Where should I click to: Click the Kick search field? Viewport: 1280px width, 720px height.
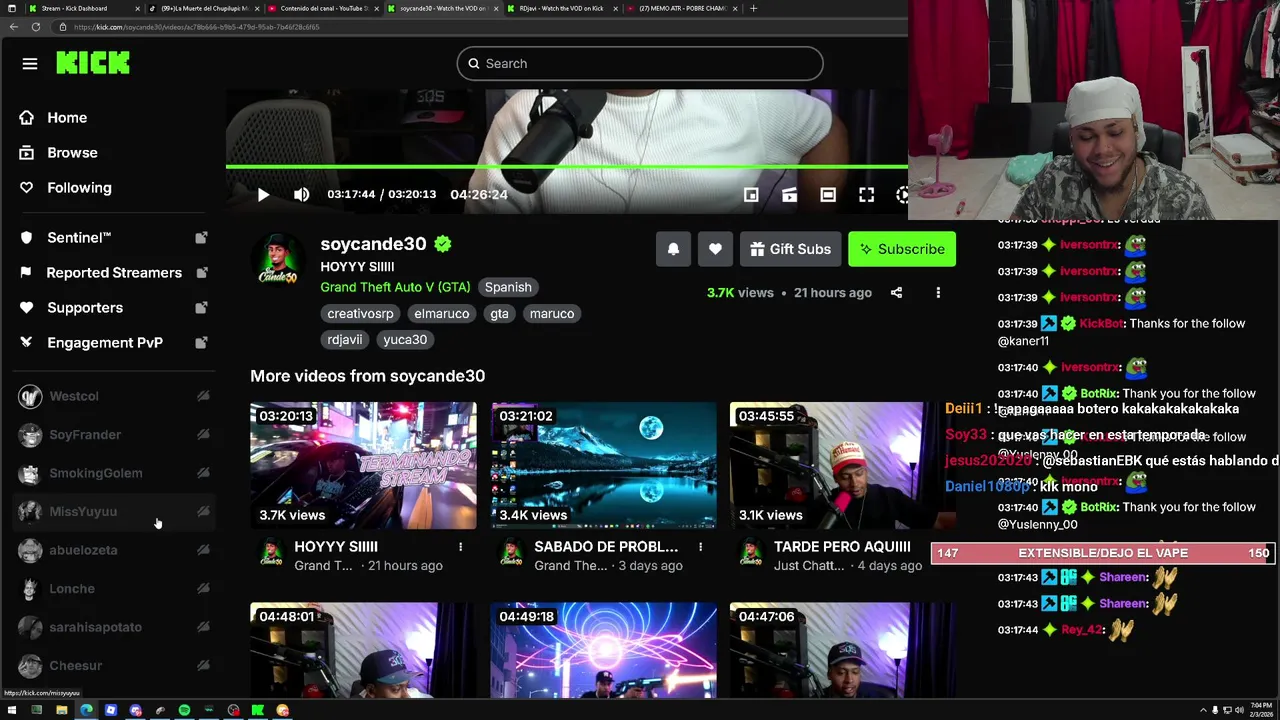[640, 64]
